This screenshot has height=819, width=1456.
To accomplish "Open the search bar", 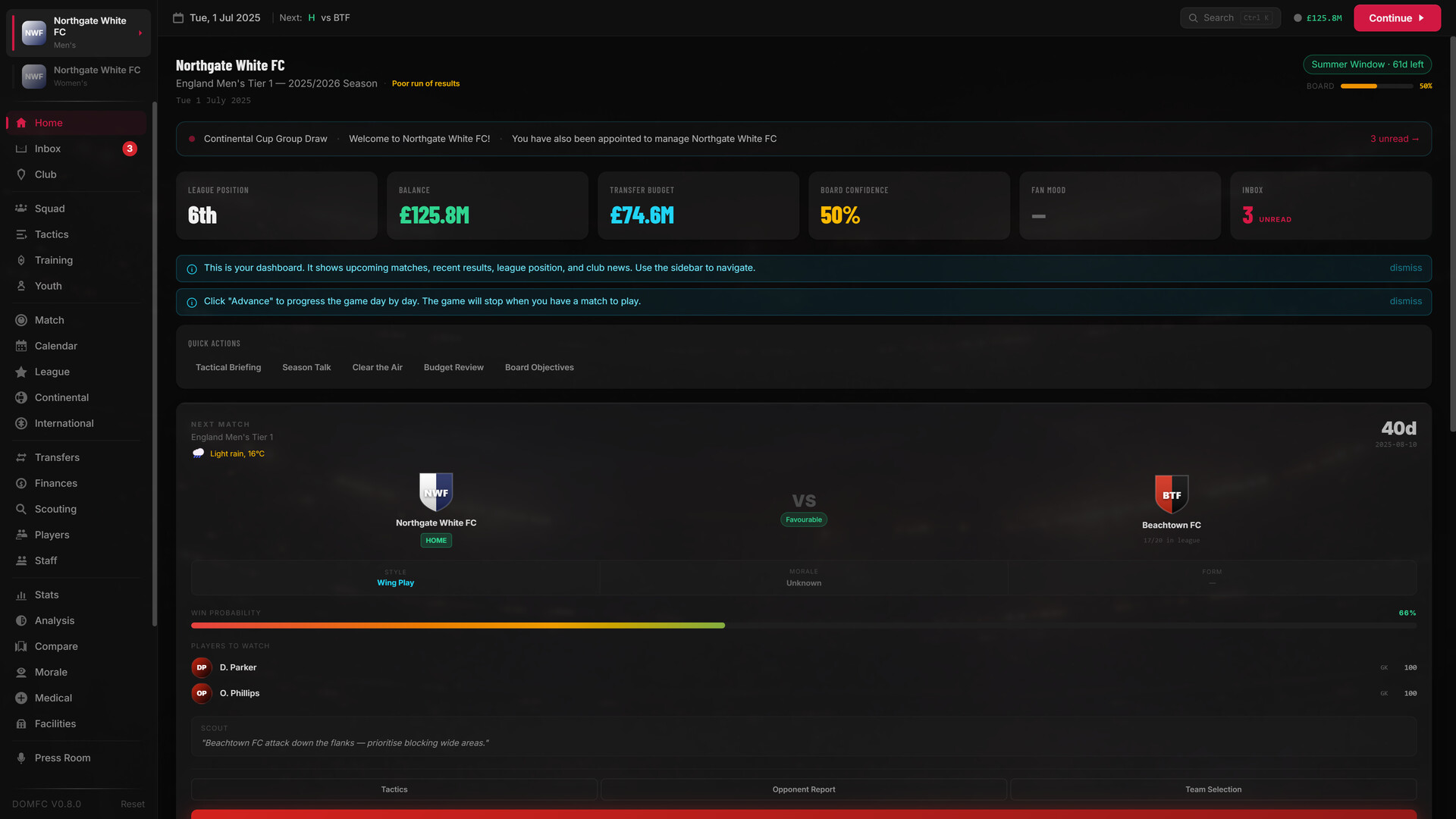I will [x=1229, y=17].
